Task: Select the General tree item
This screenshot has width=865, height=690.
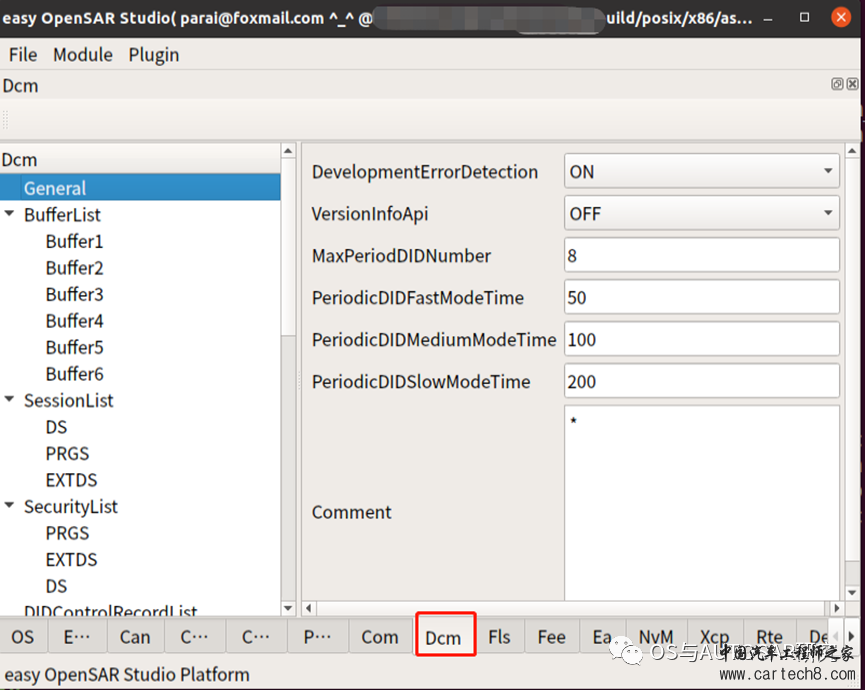Action: [140, 188]
